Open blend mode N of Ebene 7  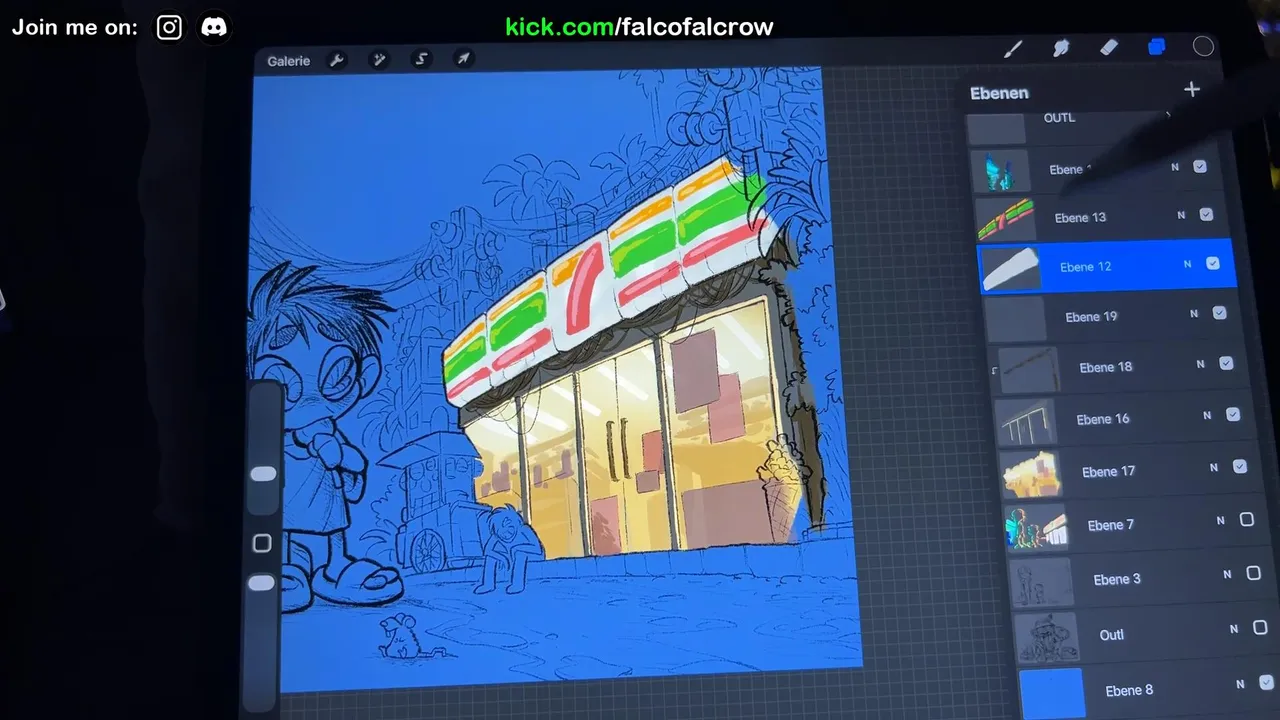point(1220,520)
